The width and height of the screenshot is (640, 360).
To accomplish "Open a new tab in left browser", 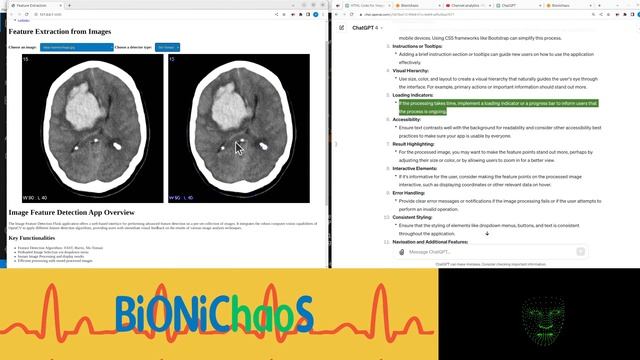I will [x=69, y=5].
